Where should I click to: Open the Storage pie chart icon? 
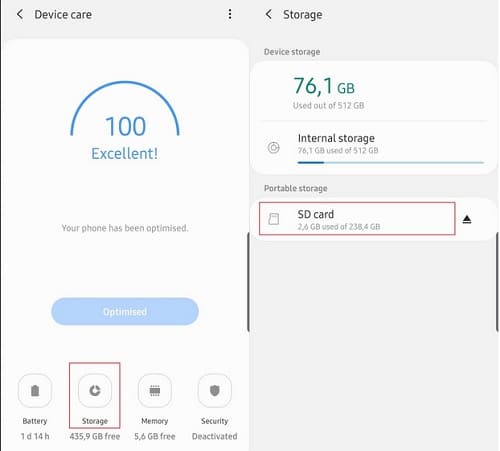(x=95, y=390)
